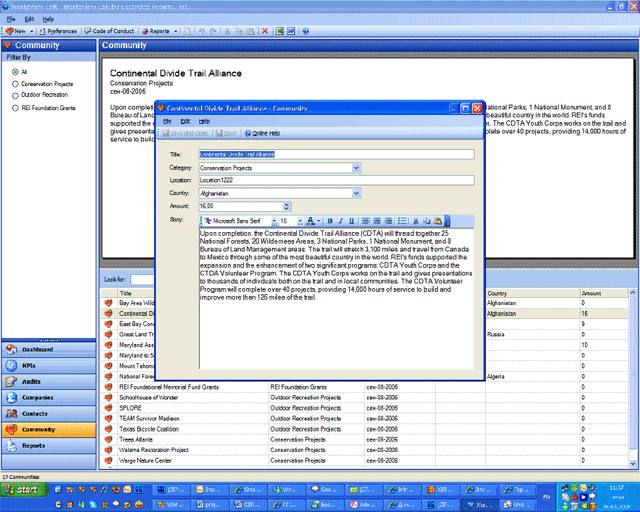
Task: Open Help menu of main window
Action: pos(48,19)
